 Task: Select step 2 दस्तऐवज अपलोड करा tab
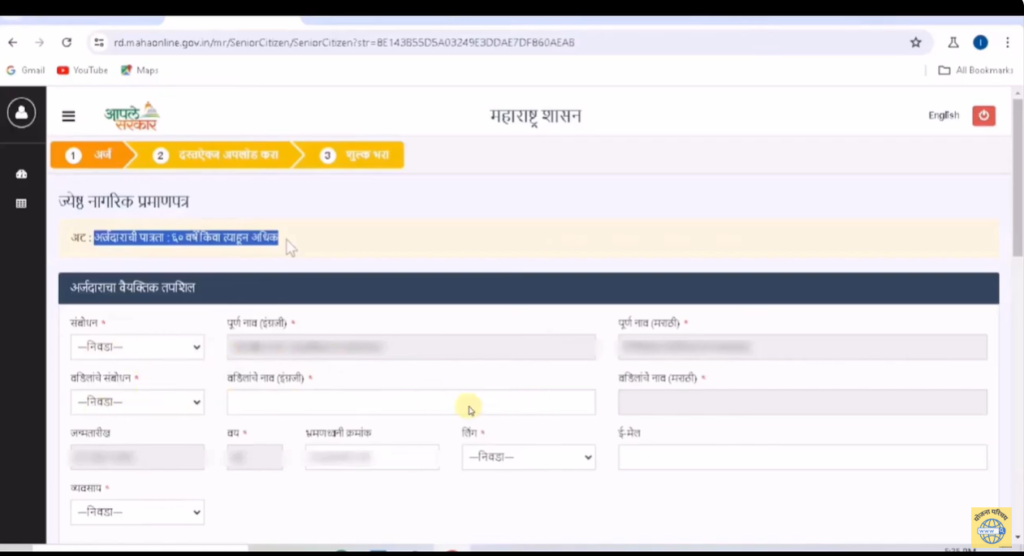(215, 155)
